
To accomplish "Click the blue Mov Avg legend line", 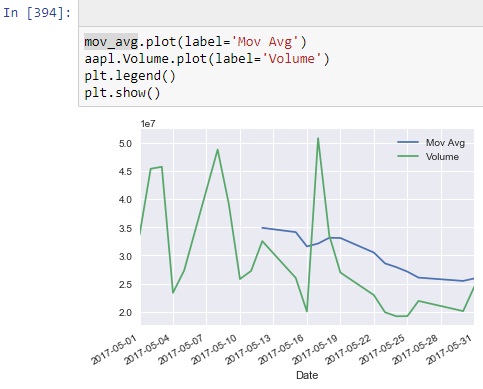I will (408, 142).
